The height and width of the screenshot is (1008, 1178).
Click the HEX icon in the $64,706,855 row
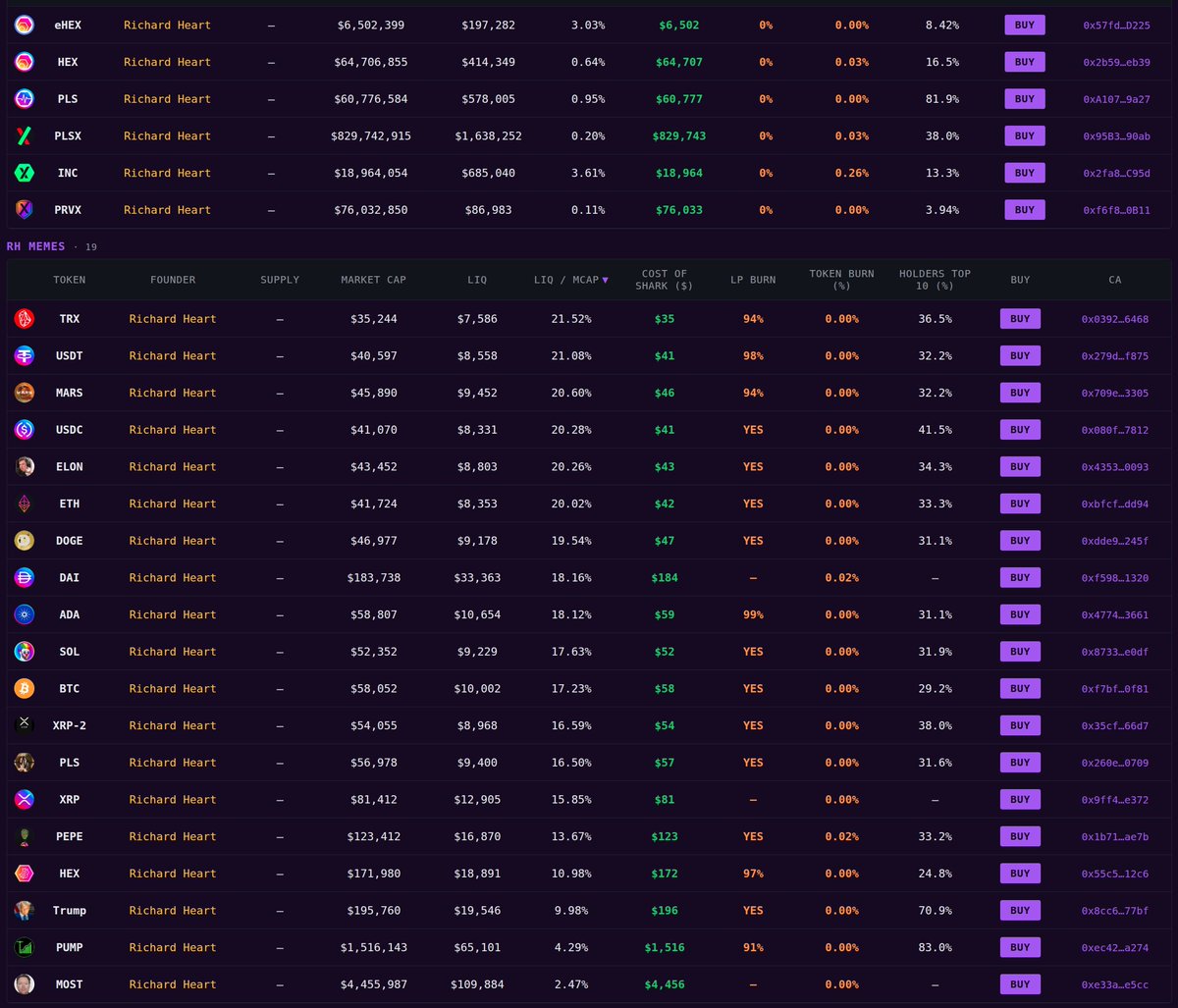[25, 62]
